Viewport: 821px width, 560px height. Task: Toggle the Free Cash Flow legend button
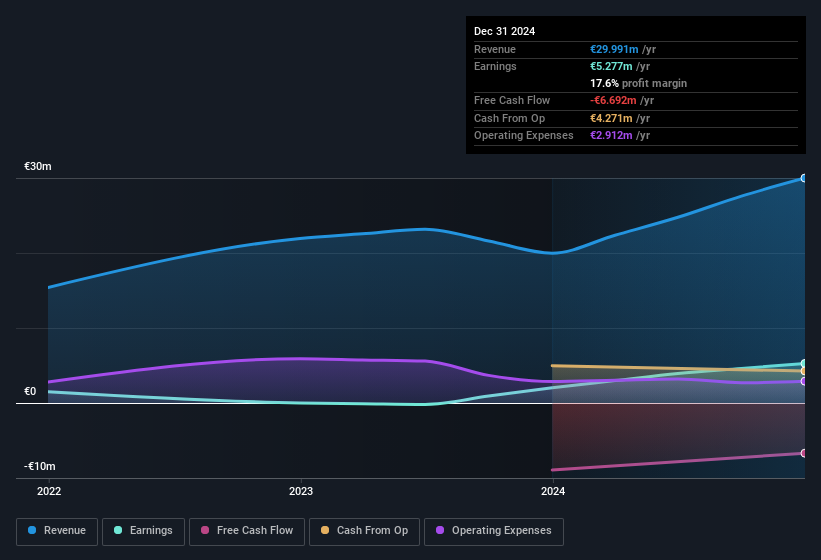[x=247, y=531]
